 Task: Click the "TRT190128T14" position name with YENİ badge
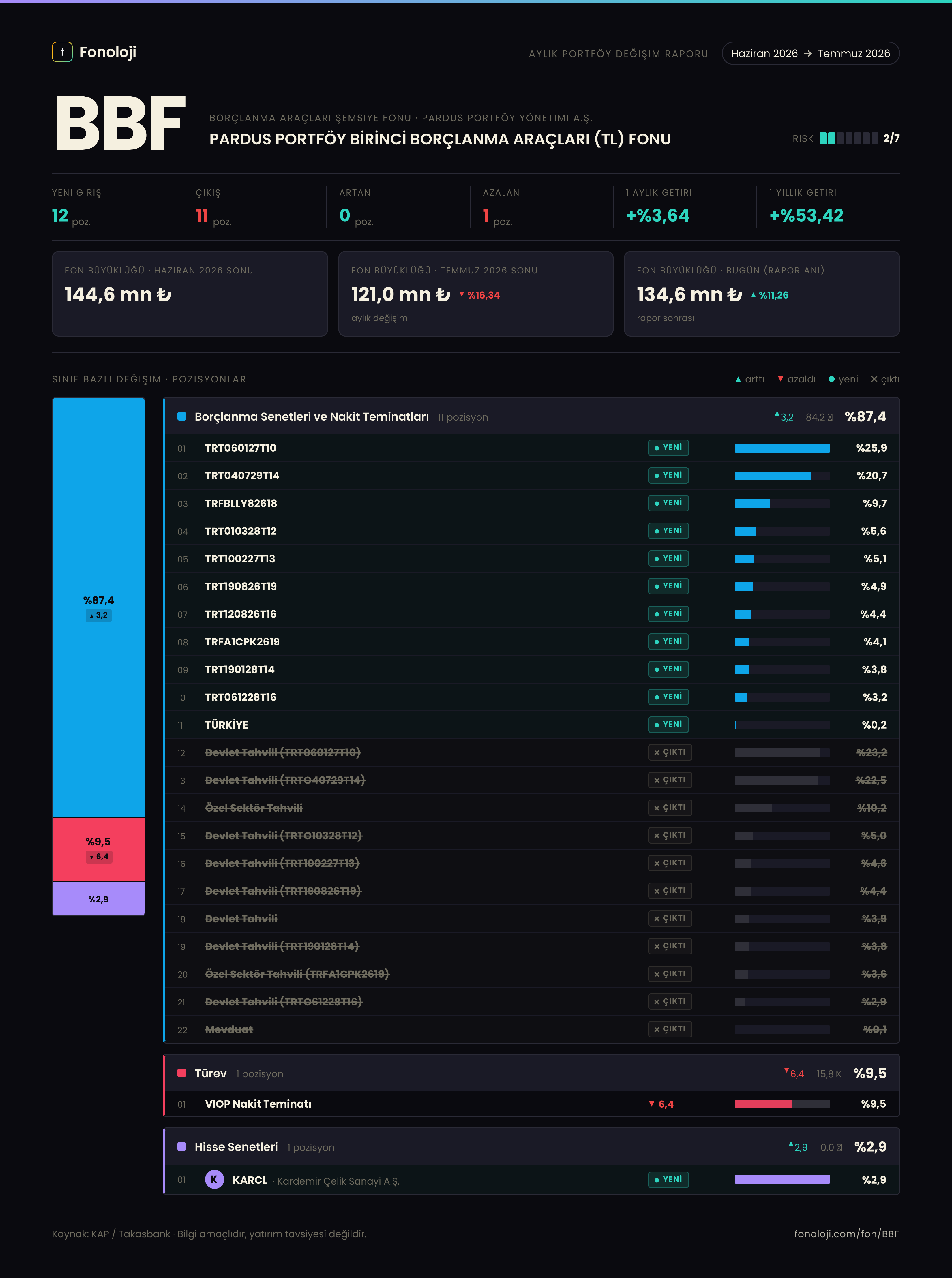[x=240, y=669]
